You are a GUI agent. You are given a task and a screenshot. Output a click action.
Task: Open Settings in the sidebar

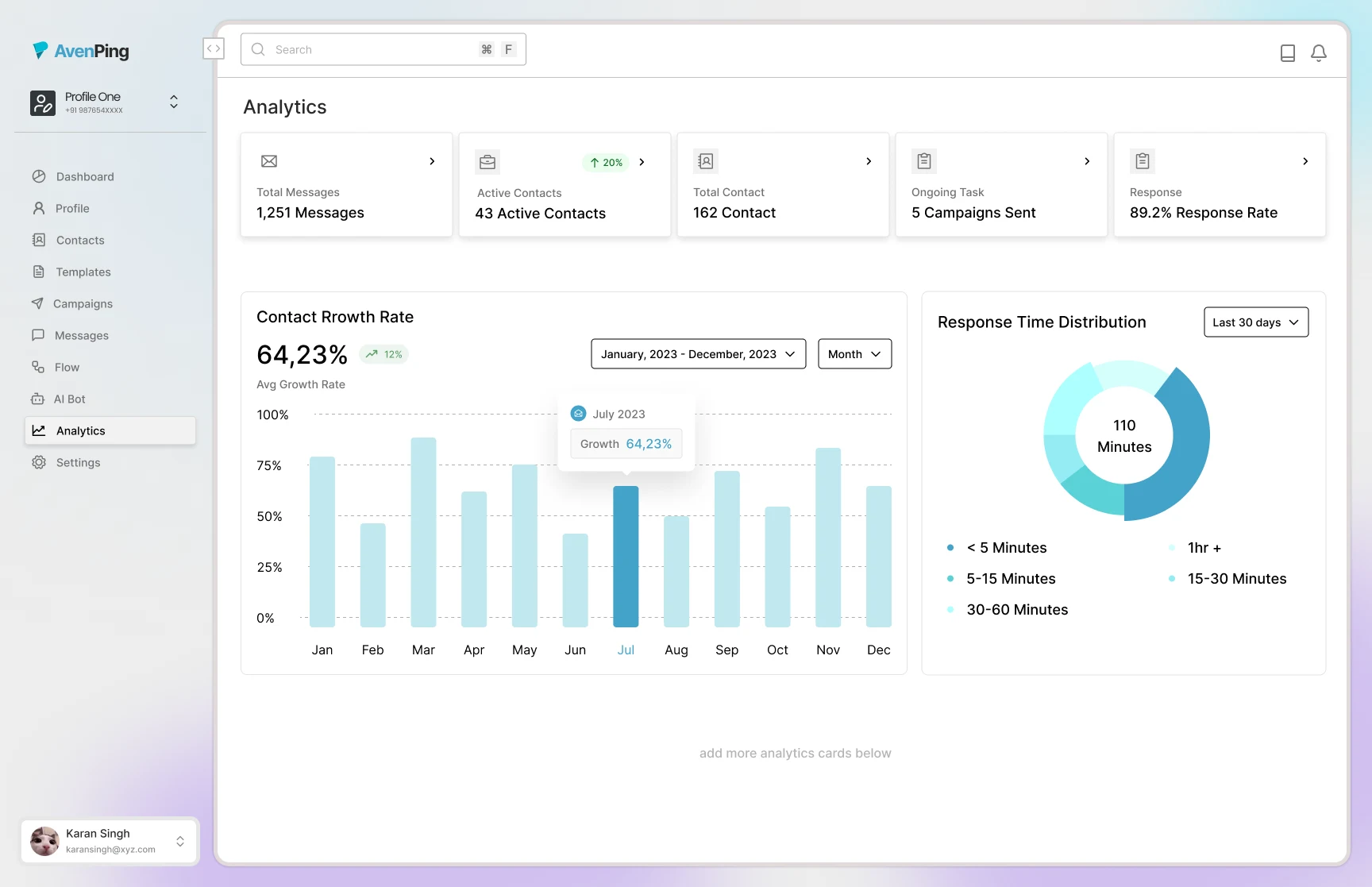pos(110,462)
